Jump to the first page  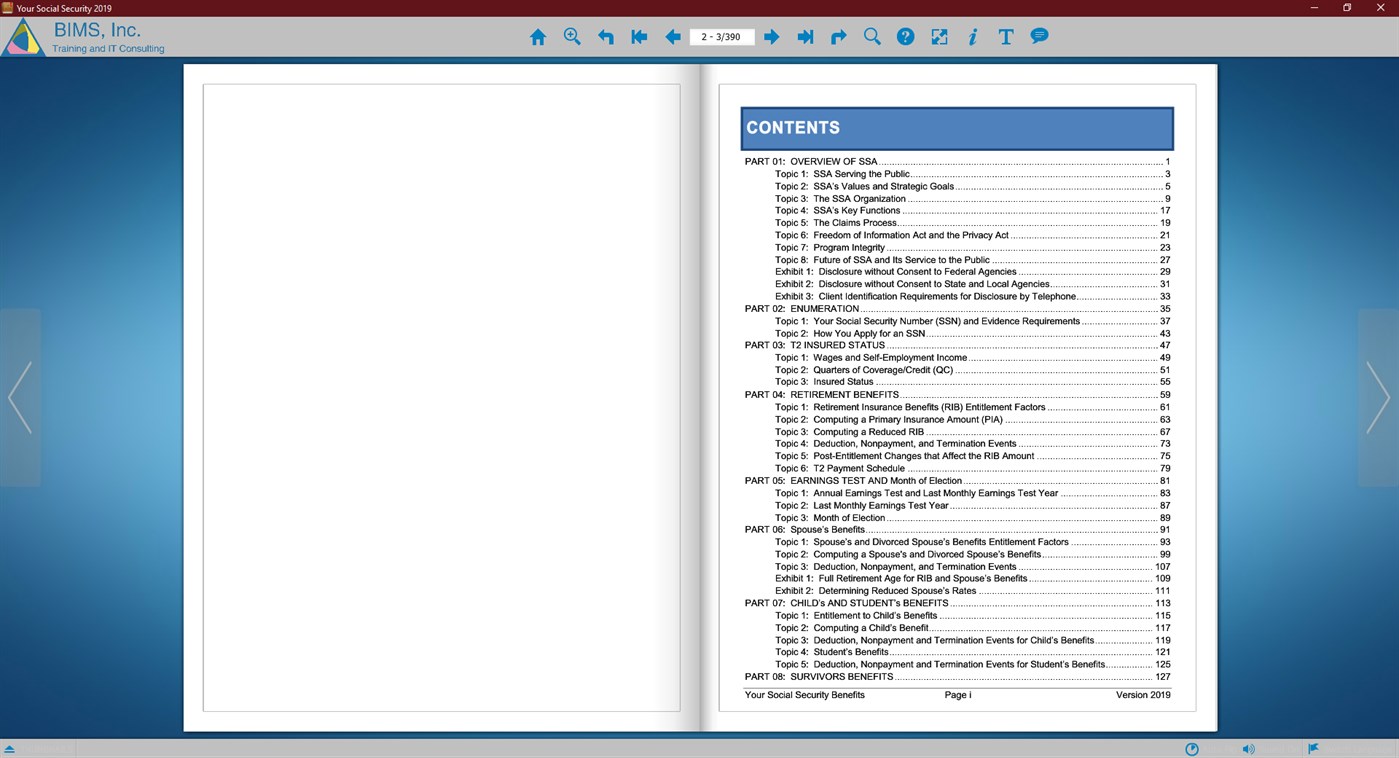(x=639, y=37)
